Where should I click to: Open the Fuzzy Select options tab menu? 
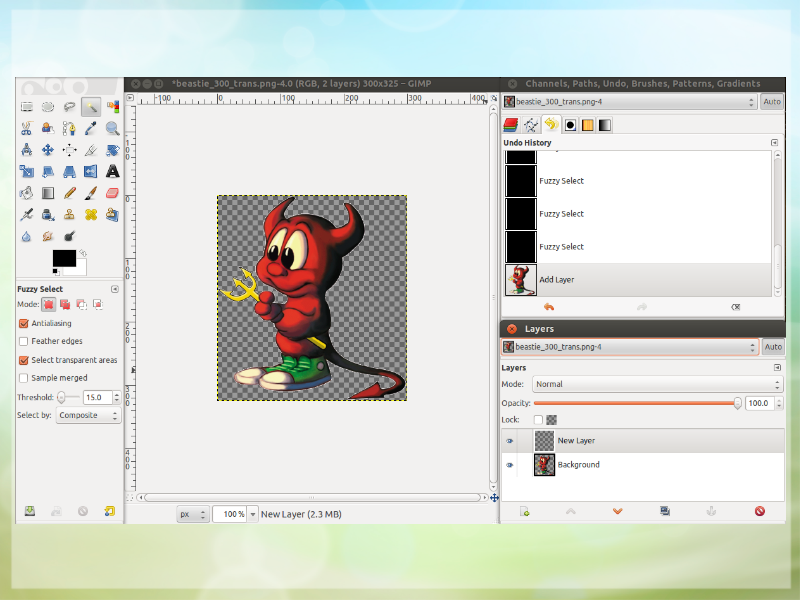[x=115, y=289]
